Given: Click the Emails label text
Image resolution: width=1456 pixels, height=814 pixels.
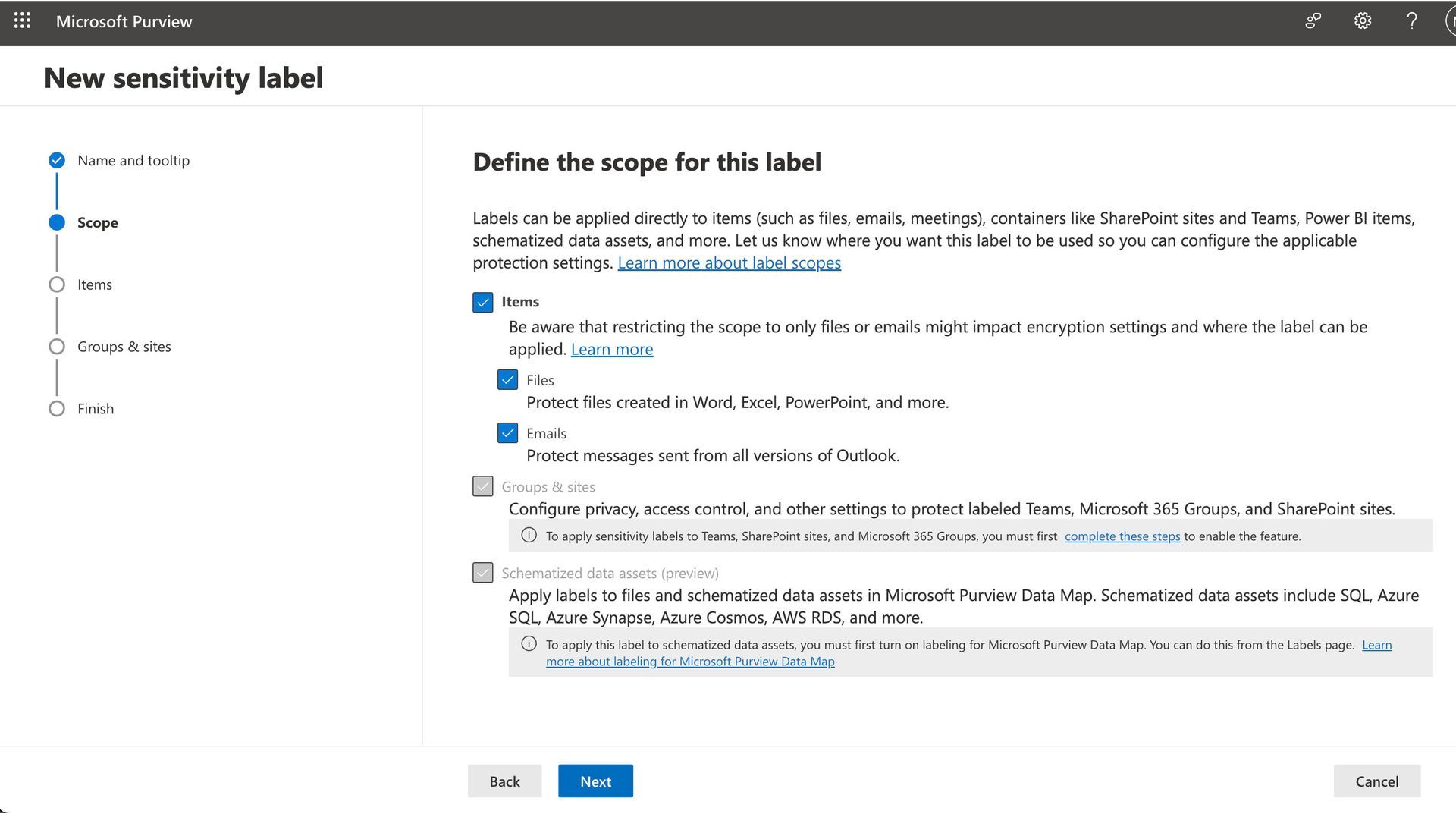Looking at the screenshot, I should click(x=546, y=433).
